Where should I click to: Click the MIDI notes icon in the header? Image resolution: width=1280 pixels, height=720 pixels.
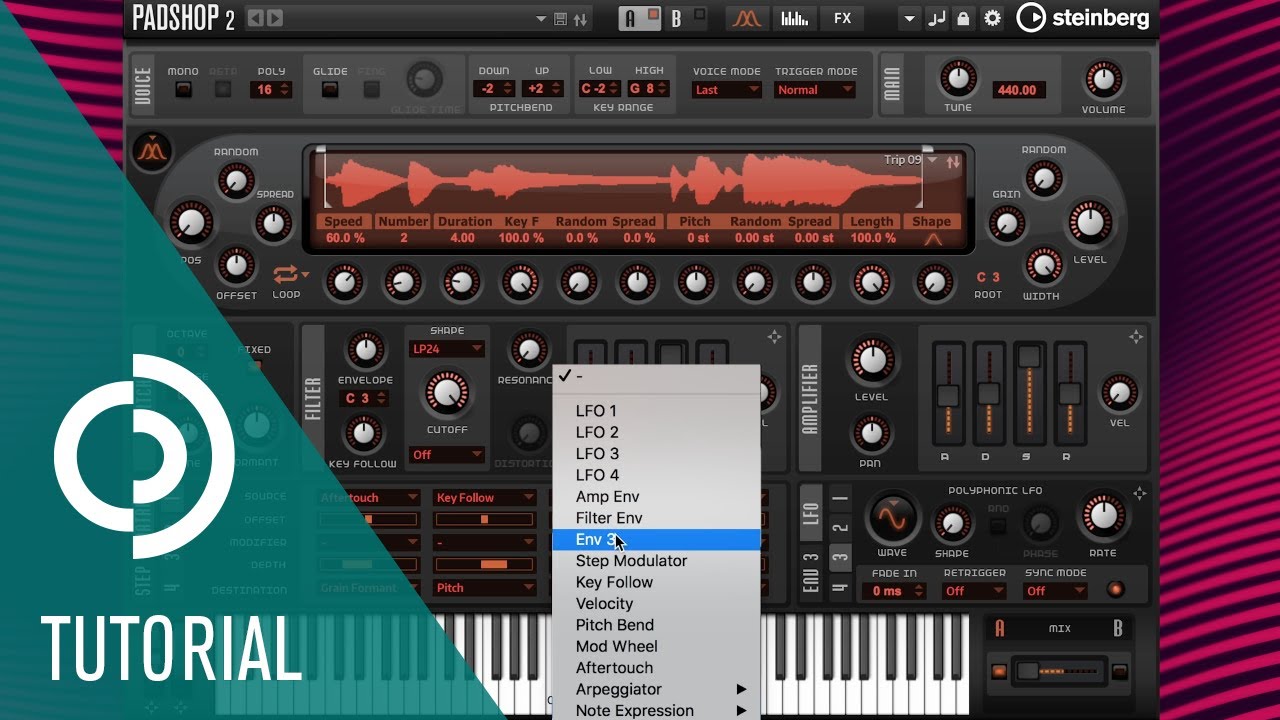pyautogui.click(x=937, y=18)
